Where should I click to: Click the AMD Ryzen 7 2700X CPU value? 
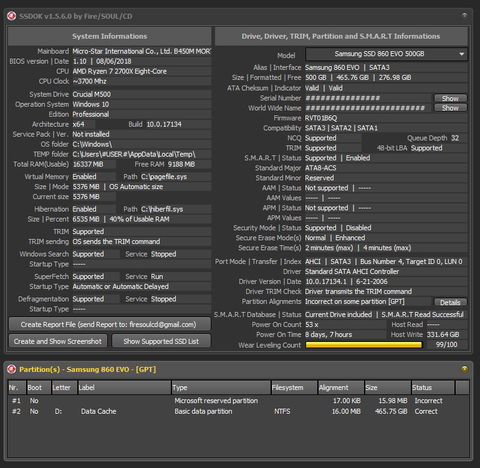(x=120, y=71)
